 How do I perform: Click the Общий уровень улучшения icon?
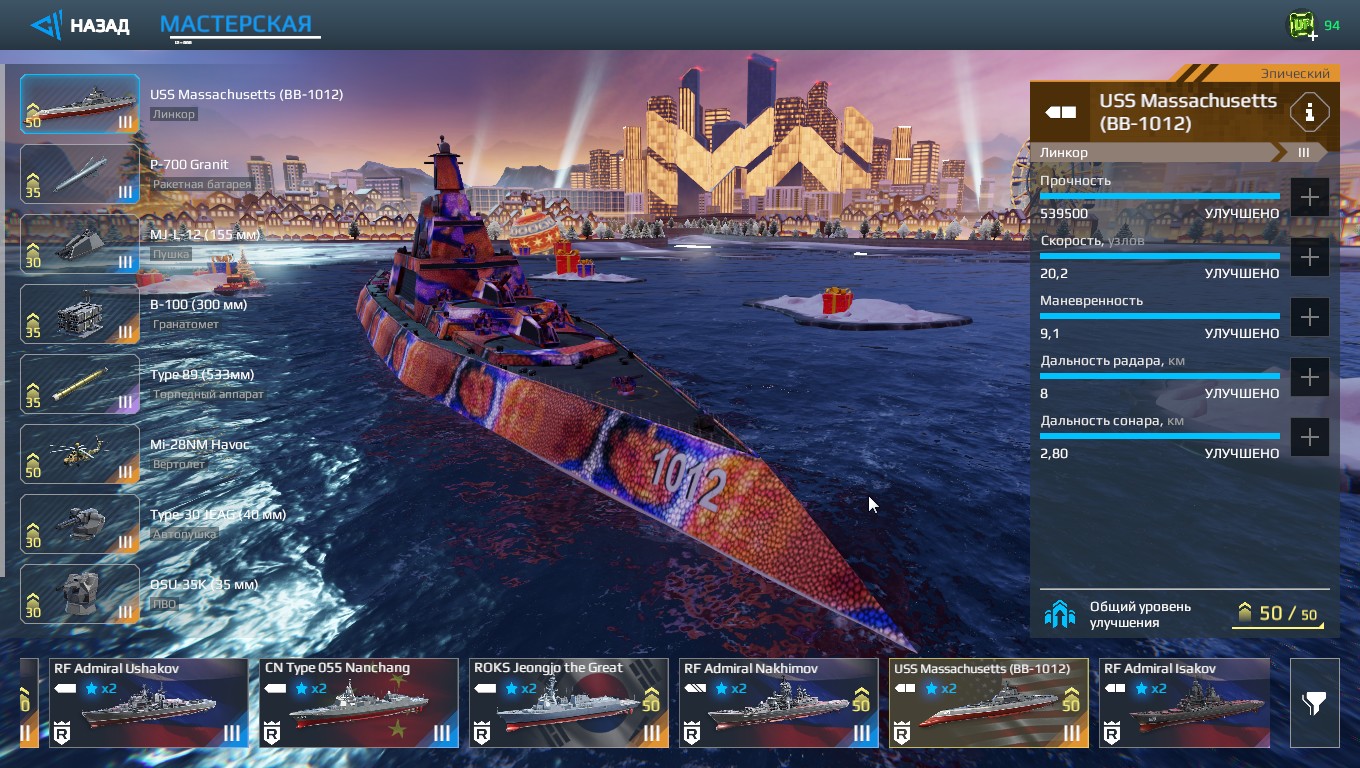pos(1059,614)
